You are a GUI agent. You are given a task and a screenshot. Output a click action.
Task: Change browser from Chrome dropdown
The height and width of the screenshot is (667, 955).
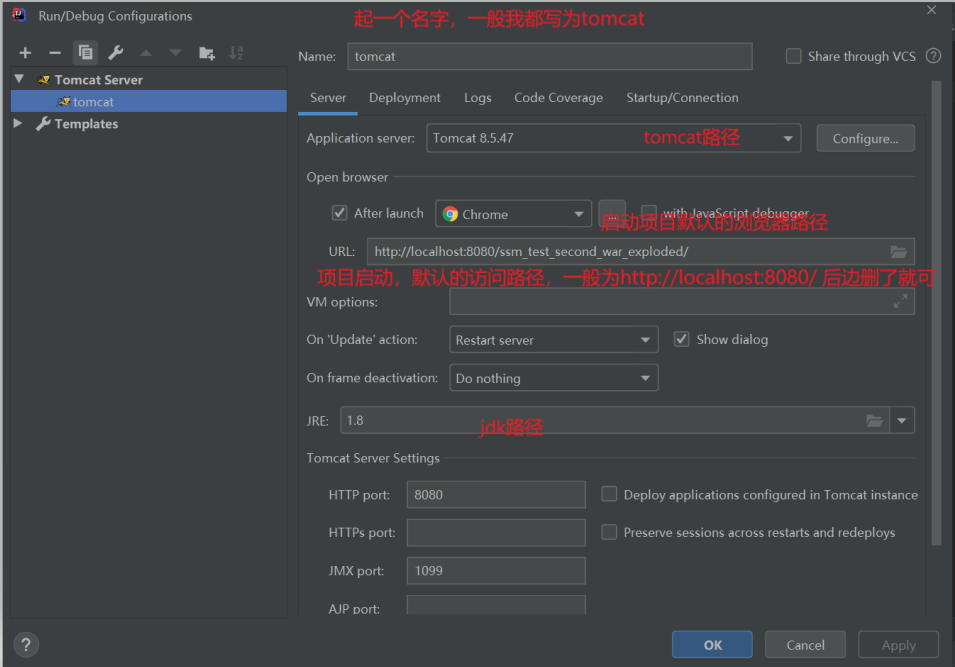[580, 213]
